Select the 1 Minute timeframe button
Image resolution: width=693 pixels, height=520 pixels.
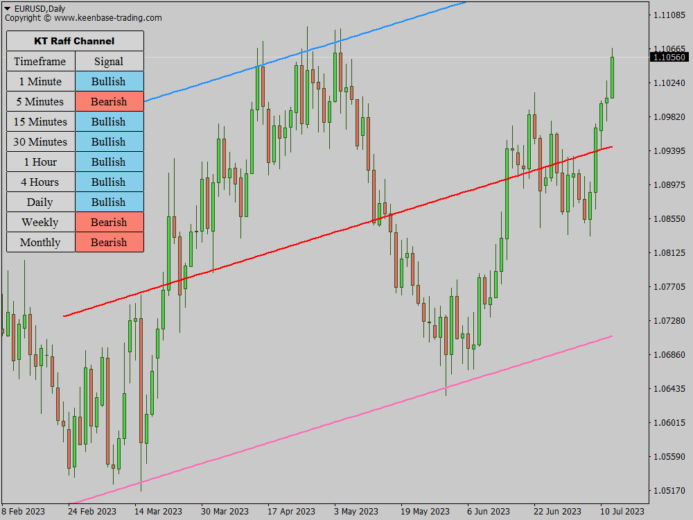[x=41, y=81]
